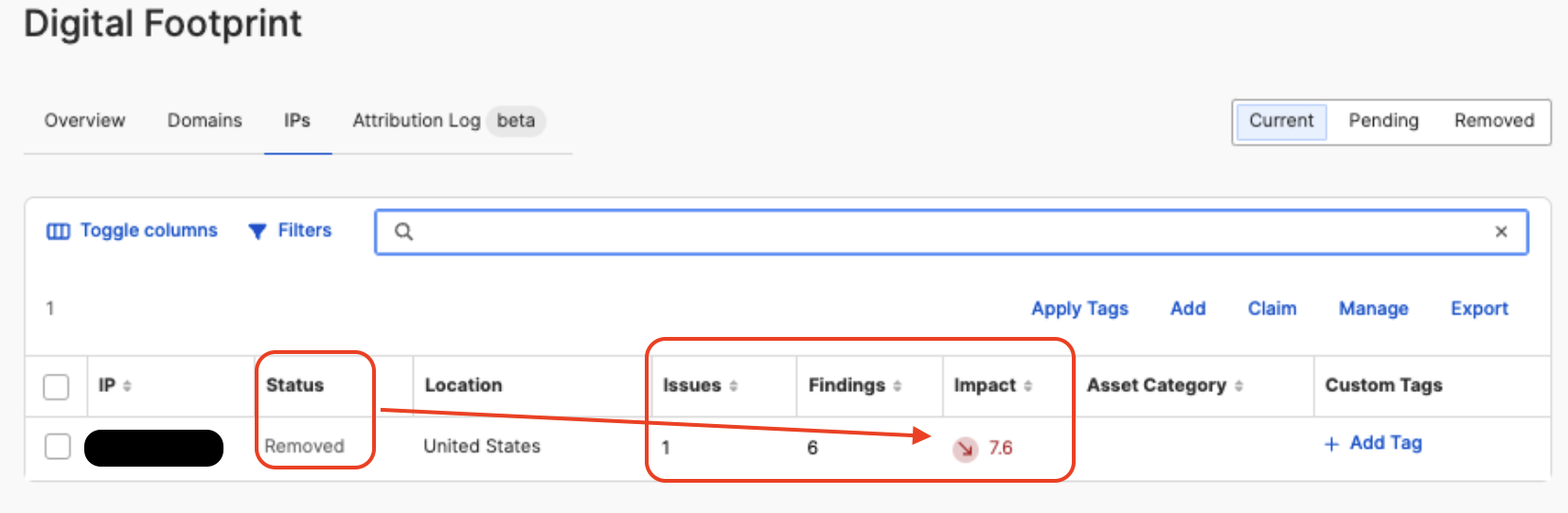Sort by the IP column arrows
Screen dimensions: 1568x513
pyautogui.click(x=127, y=386)
